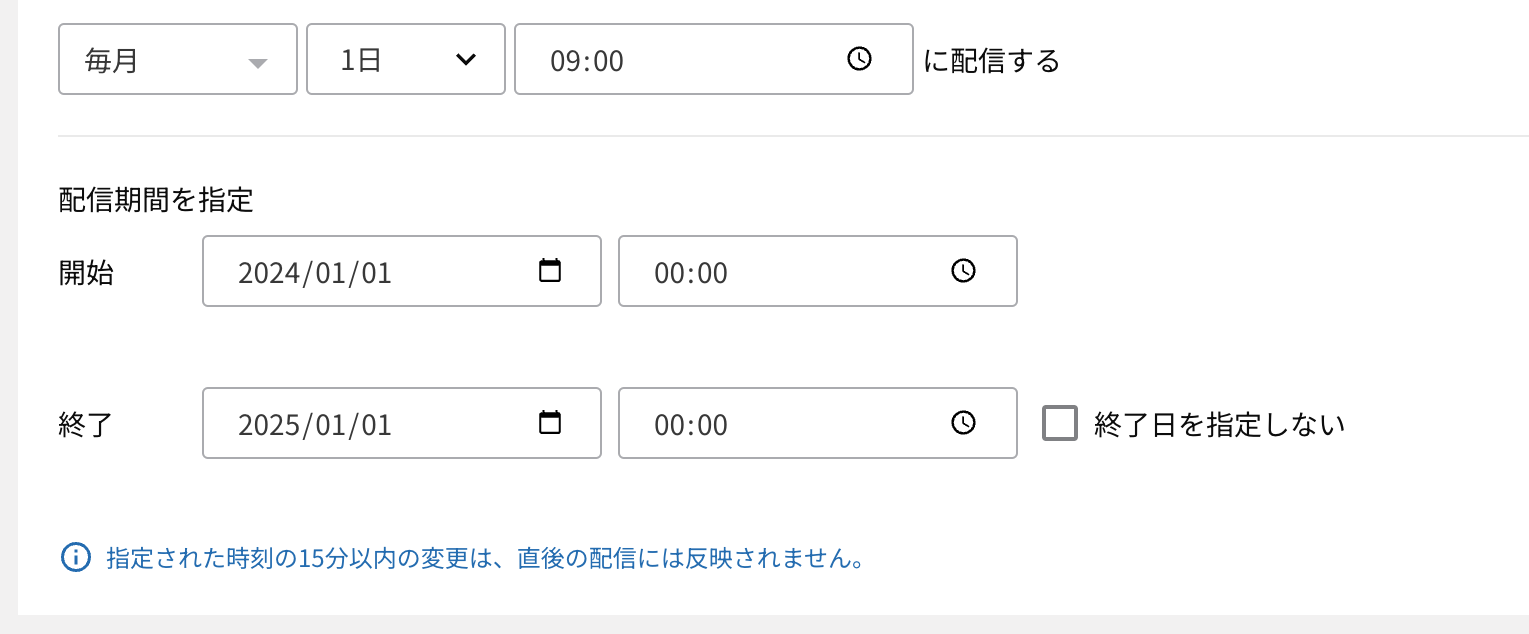Click into the 09:00 delivery time field
Image resolution: width=1529 pixels, height=634 pixels.
point(680,60)
